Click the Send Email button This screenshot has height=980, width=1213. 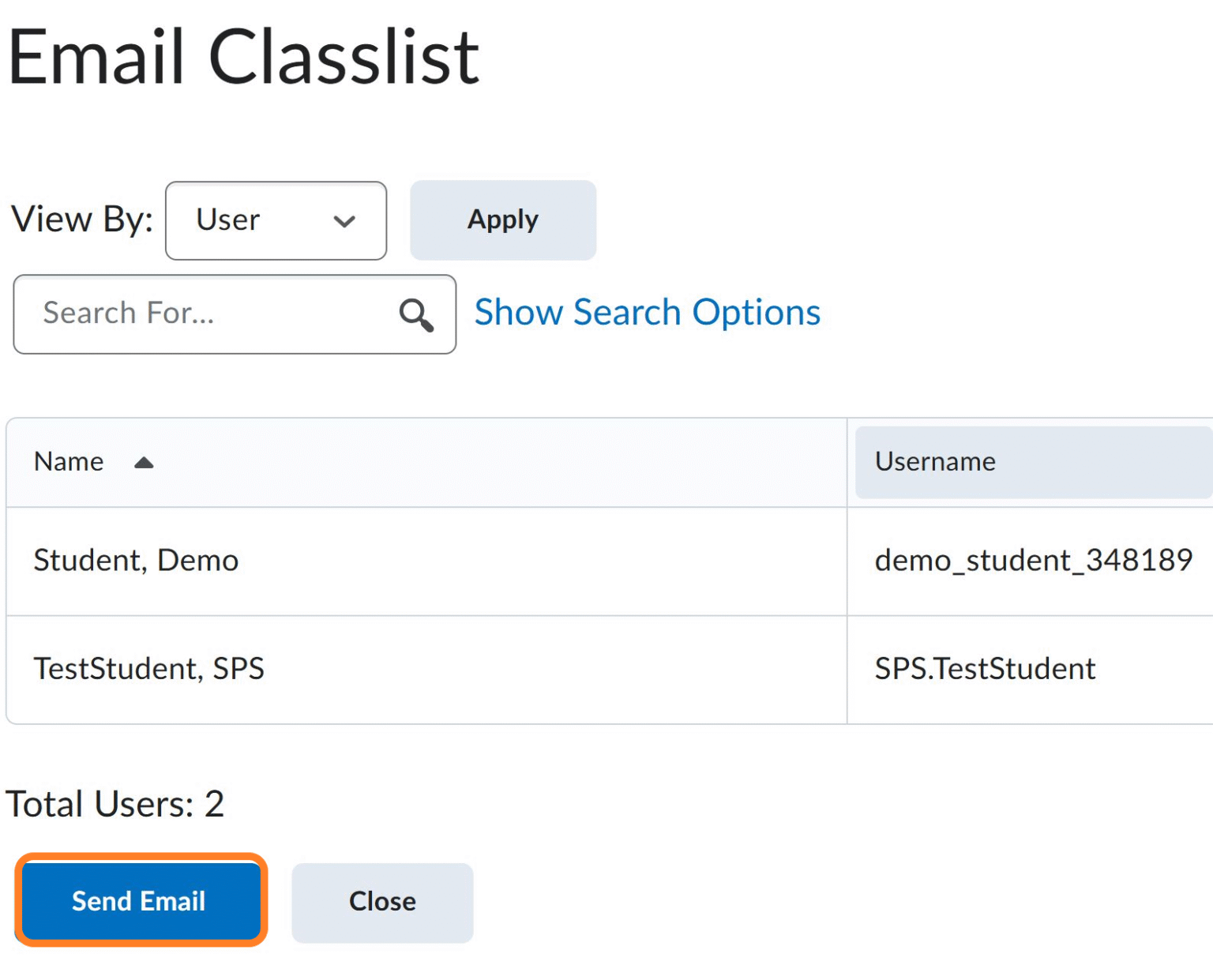[140, 901]
